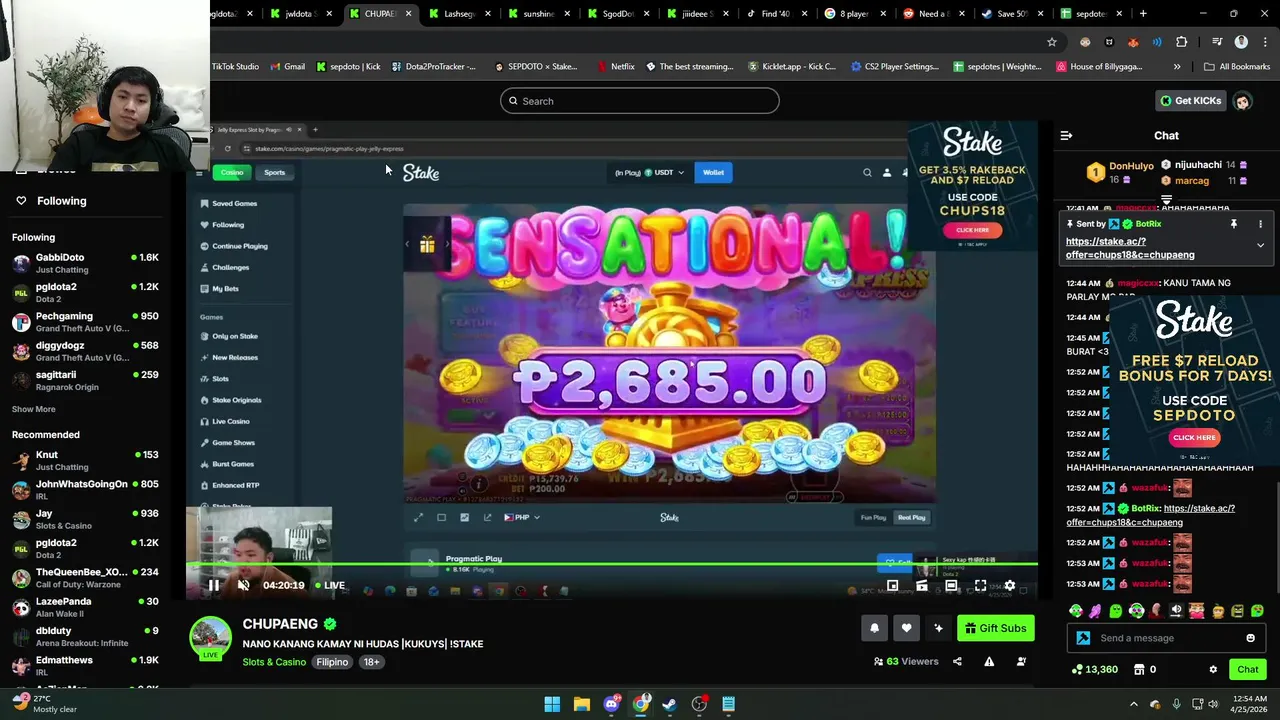This screenshot has height=720, width=1280.
Task: Open JohnWhatsGoingOn recommended channel
Action: (85, 490)
